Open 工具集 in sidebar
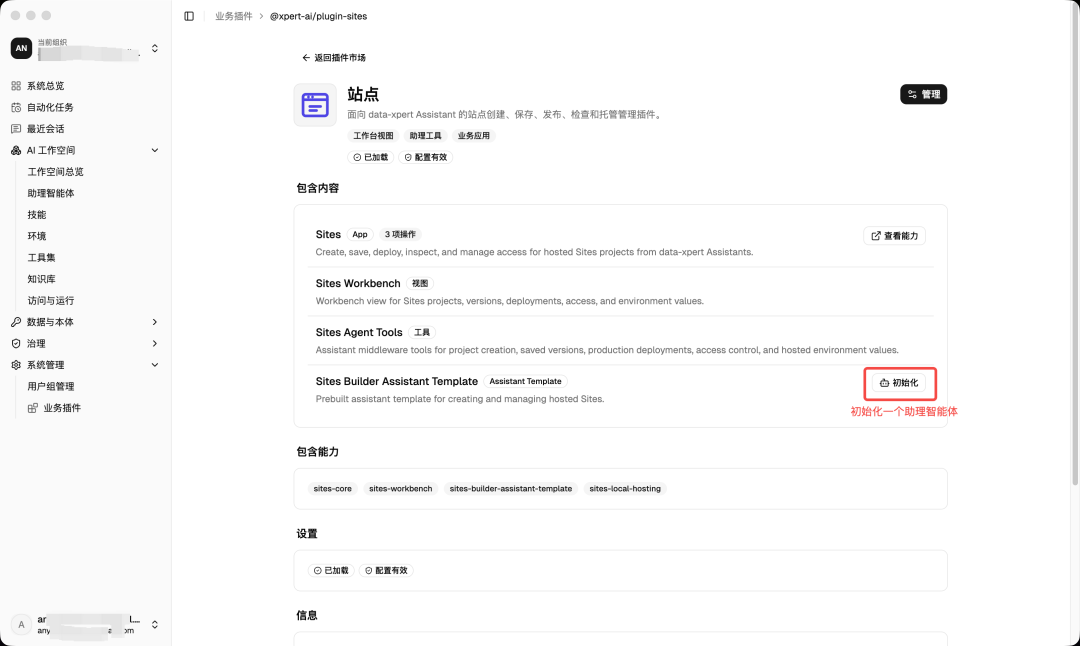Screen dimensions: 1080x646 tap(41, 257)
